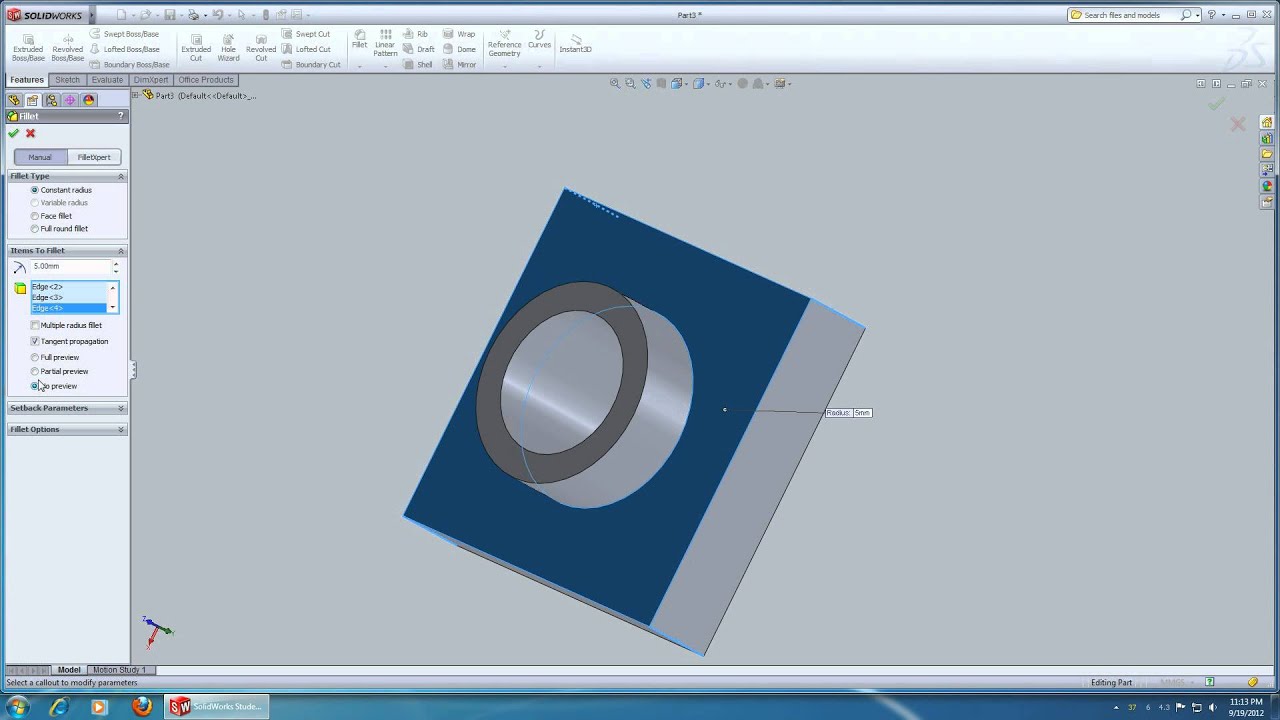Click Zoom to Area icon
1280x720 pixels.
tap(630, 84)
